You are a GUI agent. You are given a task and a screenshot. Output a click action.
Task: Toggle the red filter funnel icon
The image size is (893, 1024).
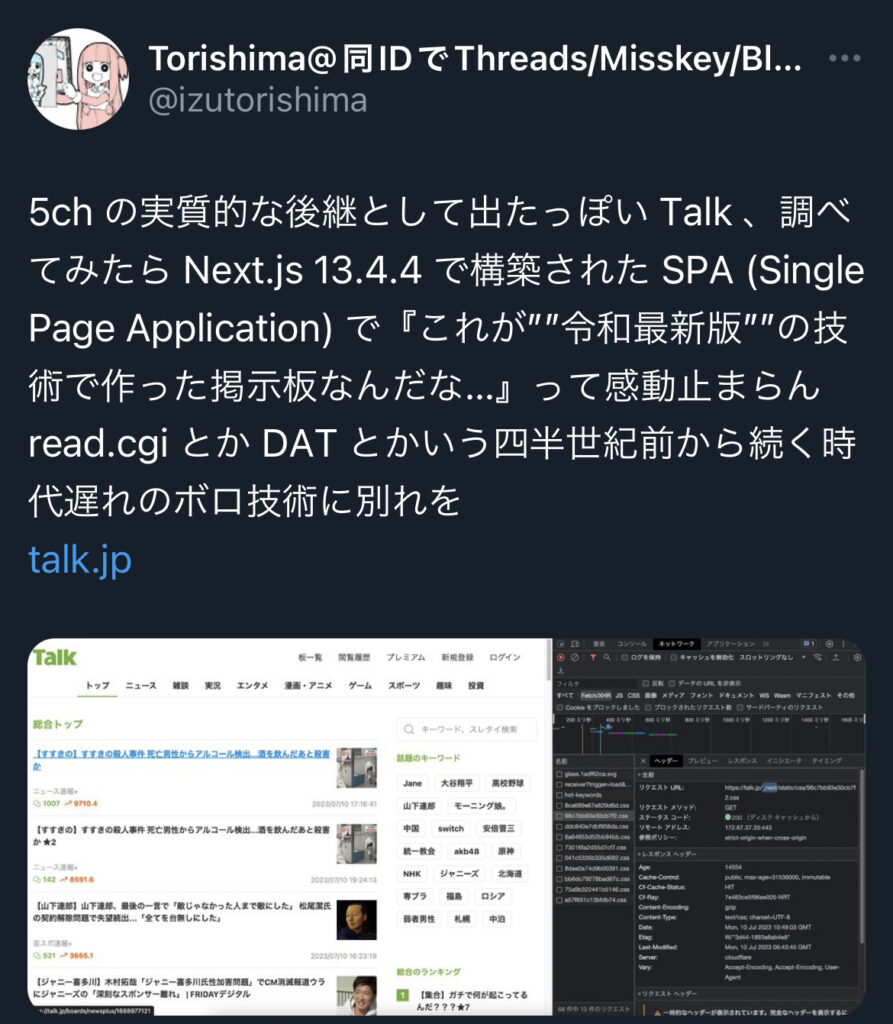[593, 658]
